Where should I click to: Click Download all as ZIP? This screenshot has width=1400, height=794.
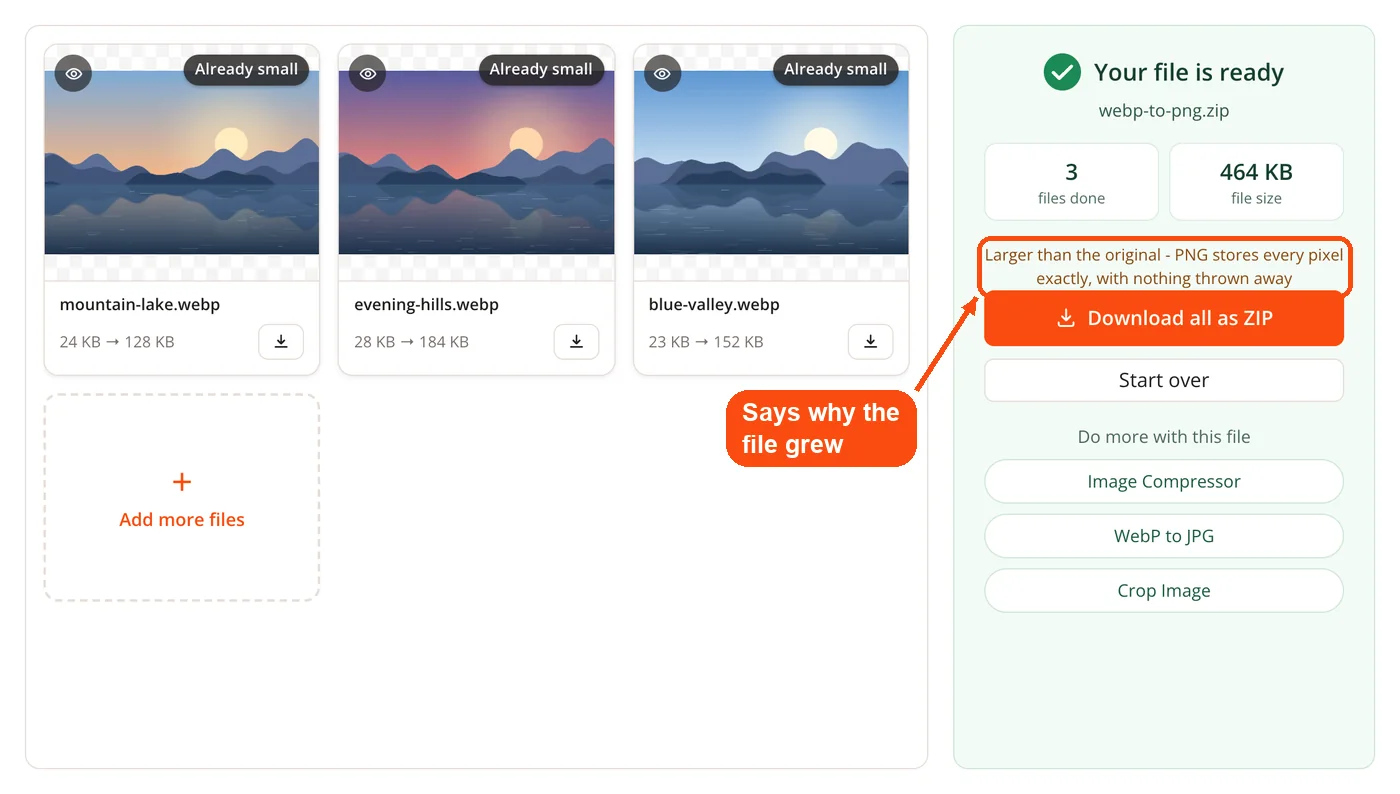click(1164, 318)
